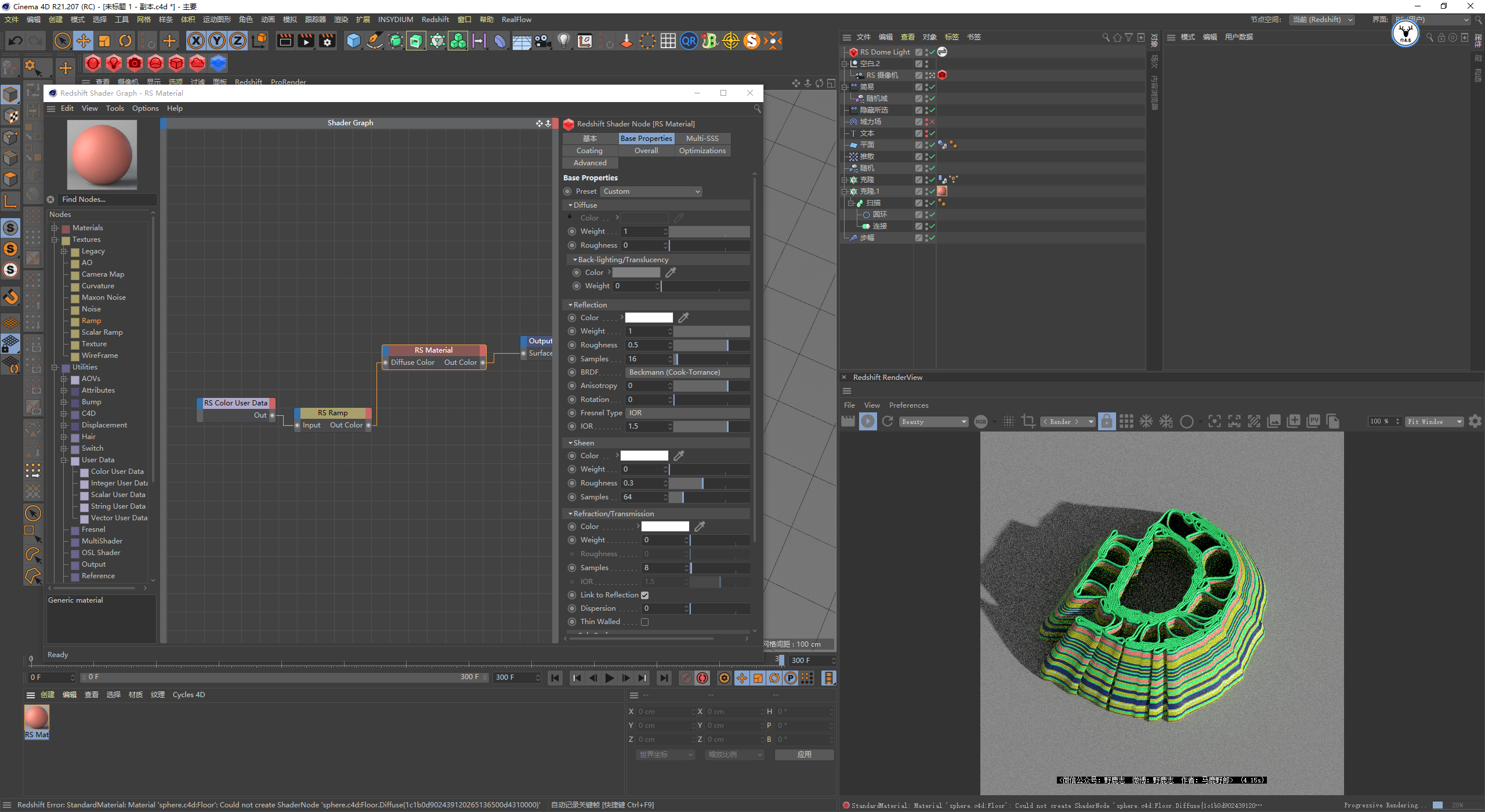Open the Redshift menu in menu bar
The image size is (1485, 812).
435,20
